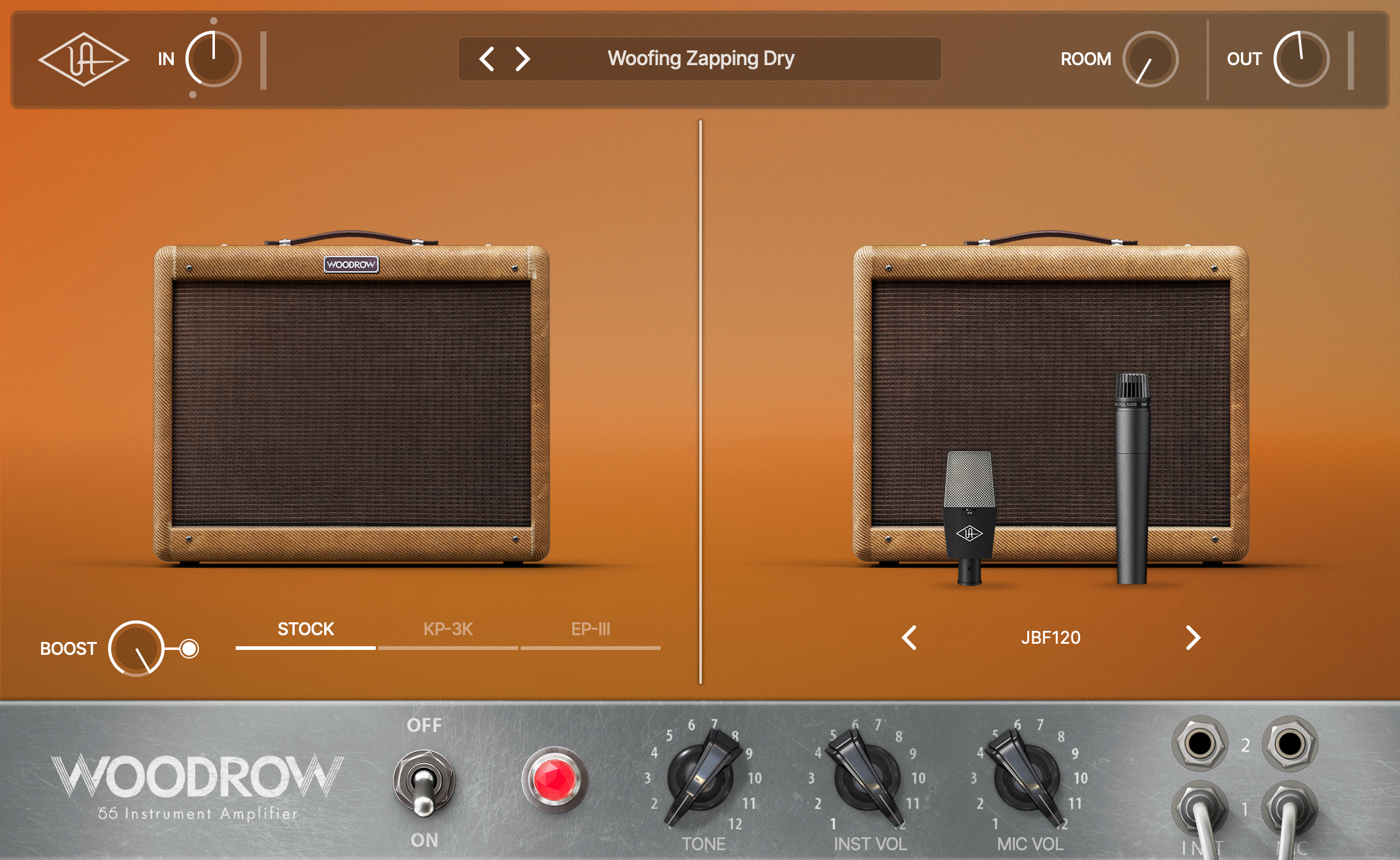This screenshot has height=860, width=1400.
Task: Browse speakers with the left chevron
Action: click(908, 639)
